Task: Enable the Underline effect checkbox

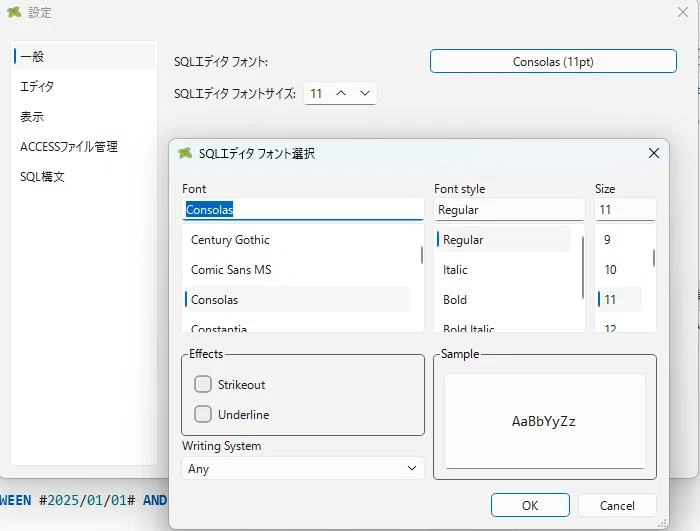Action: [x=203, y=414]
